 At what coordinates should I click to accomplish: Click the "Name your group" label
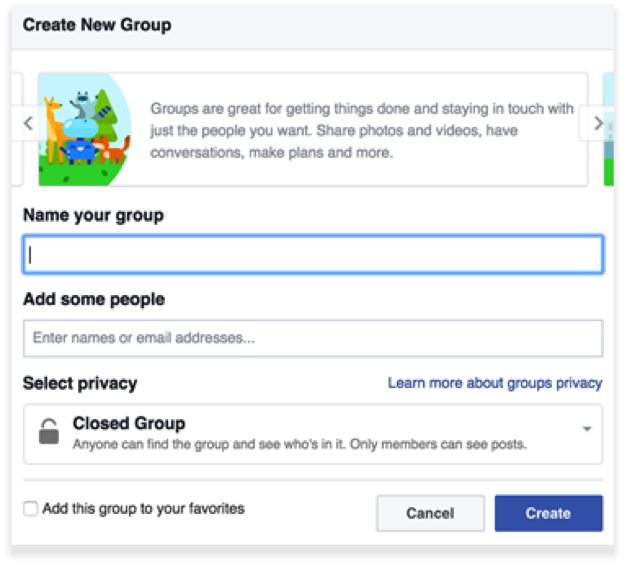93,215
